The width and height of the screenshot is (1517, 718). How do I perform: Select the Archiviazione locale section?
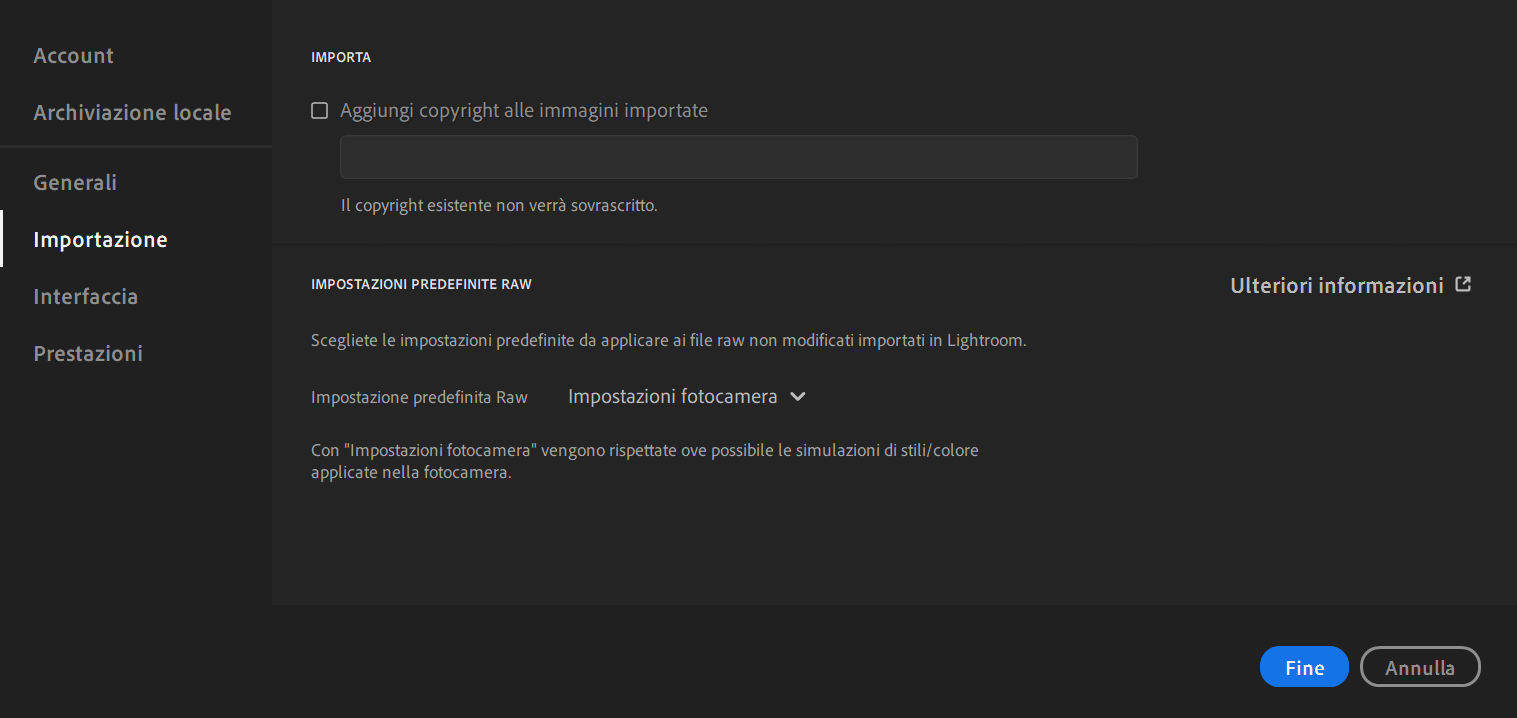pos(131,113)
